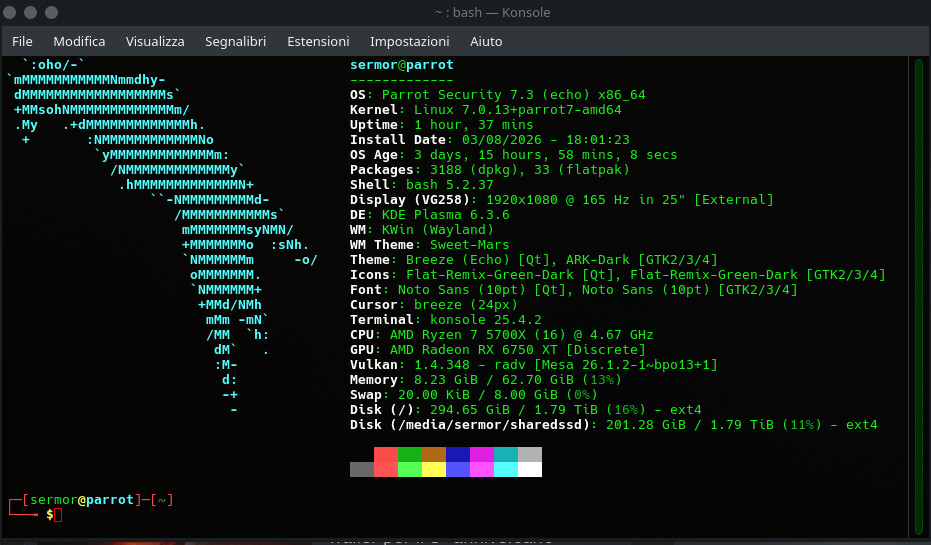The image size is (931, 545).
Task: Click the GPU value 'AMD Radeon RX 6750 XT'
Action: coord(474,350)
